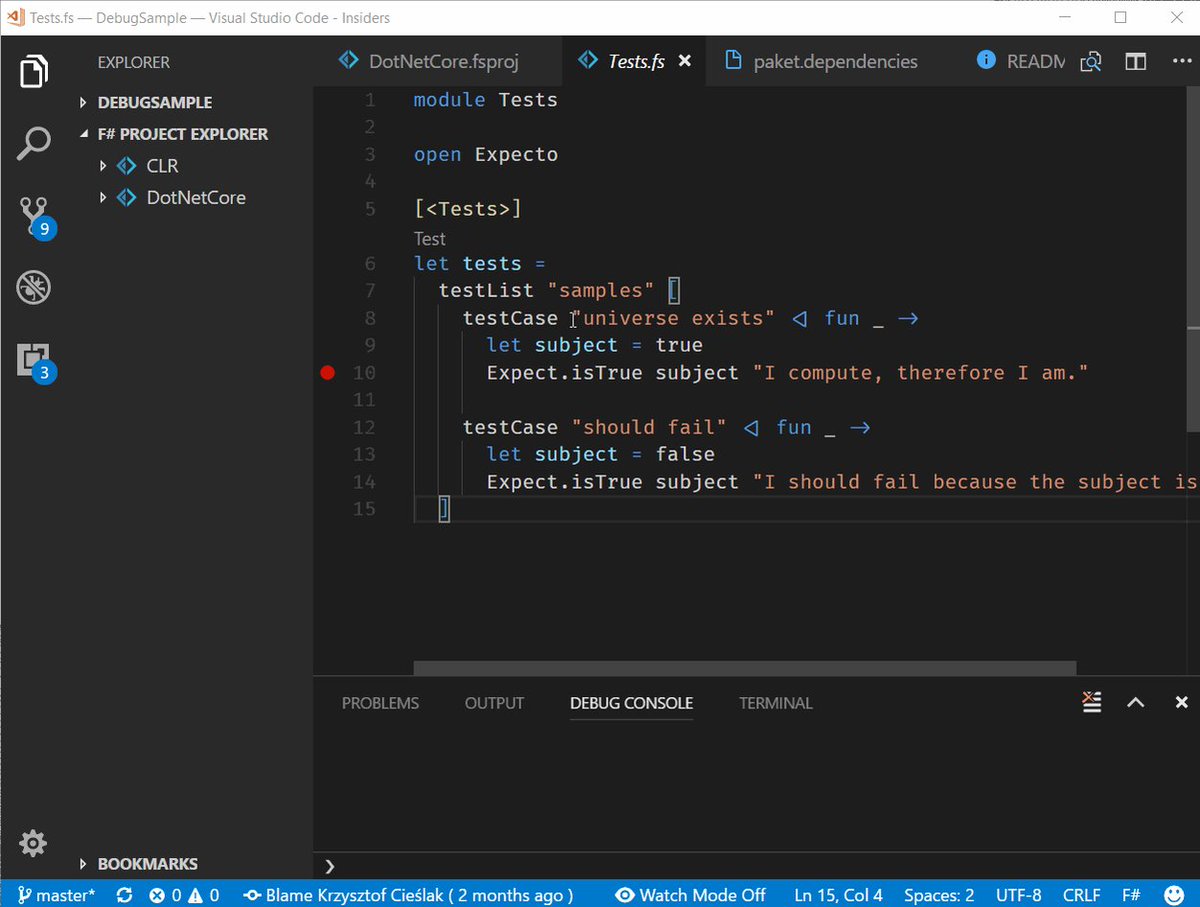Open the TERMINAL panel tab
This screenshot has height=907, width=1200.
pyautogui.click(x=776, y=703)
